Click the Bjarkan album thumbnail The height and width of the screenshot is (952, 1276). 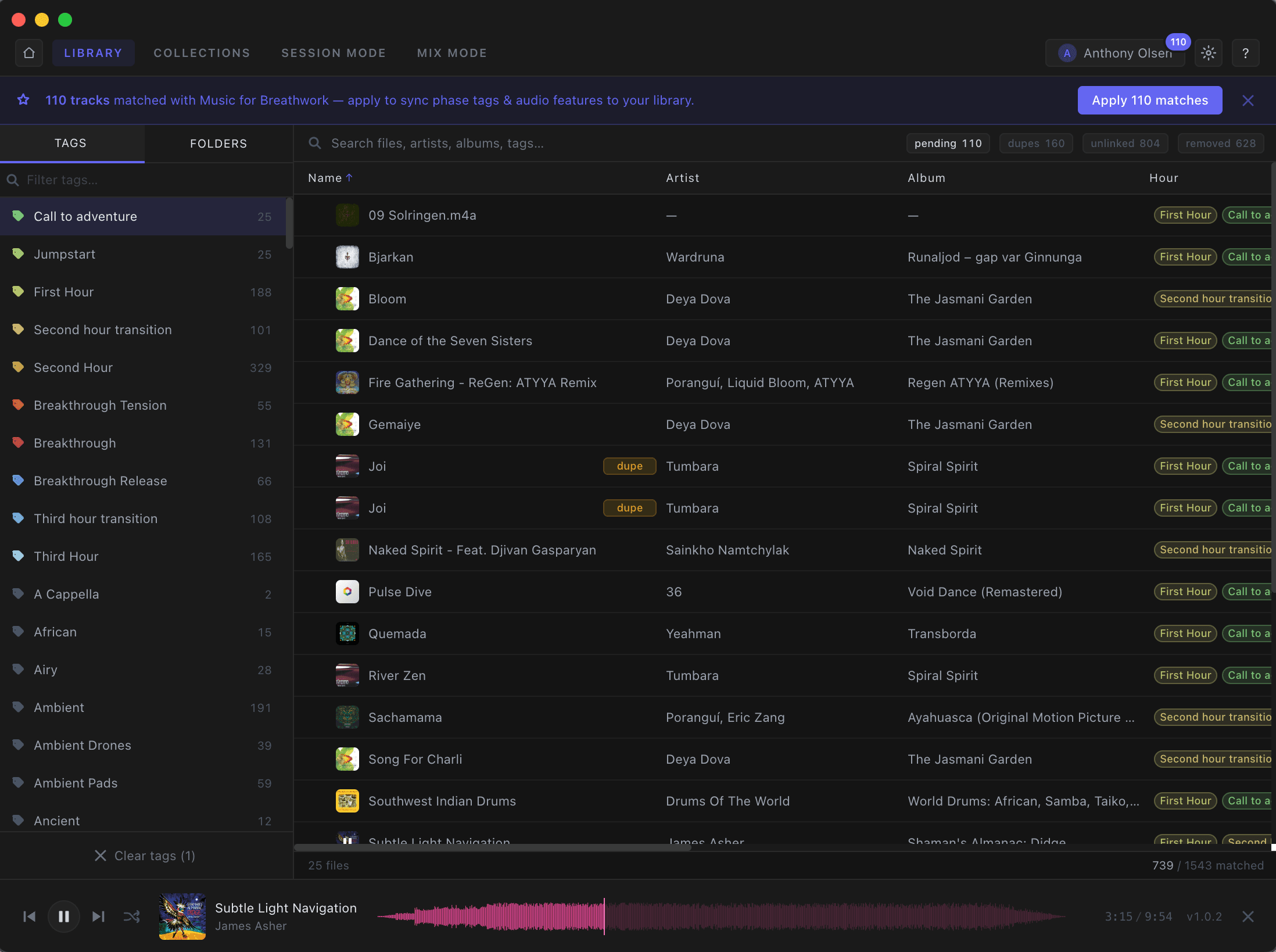347,257
